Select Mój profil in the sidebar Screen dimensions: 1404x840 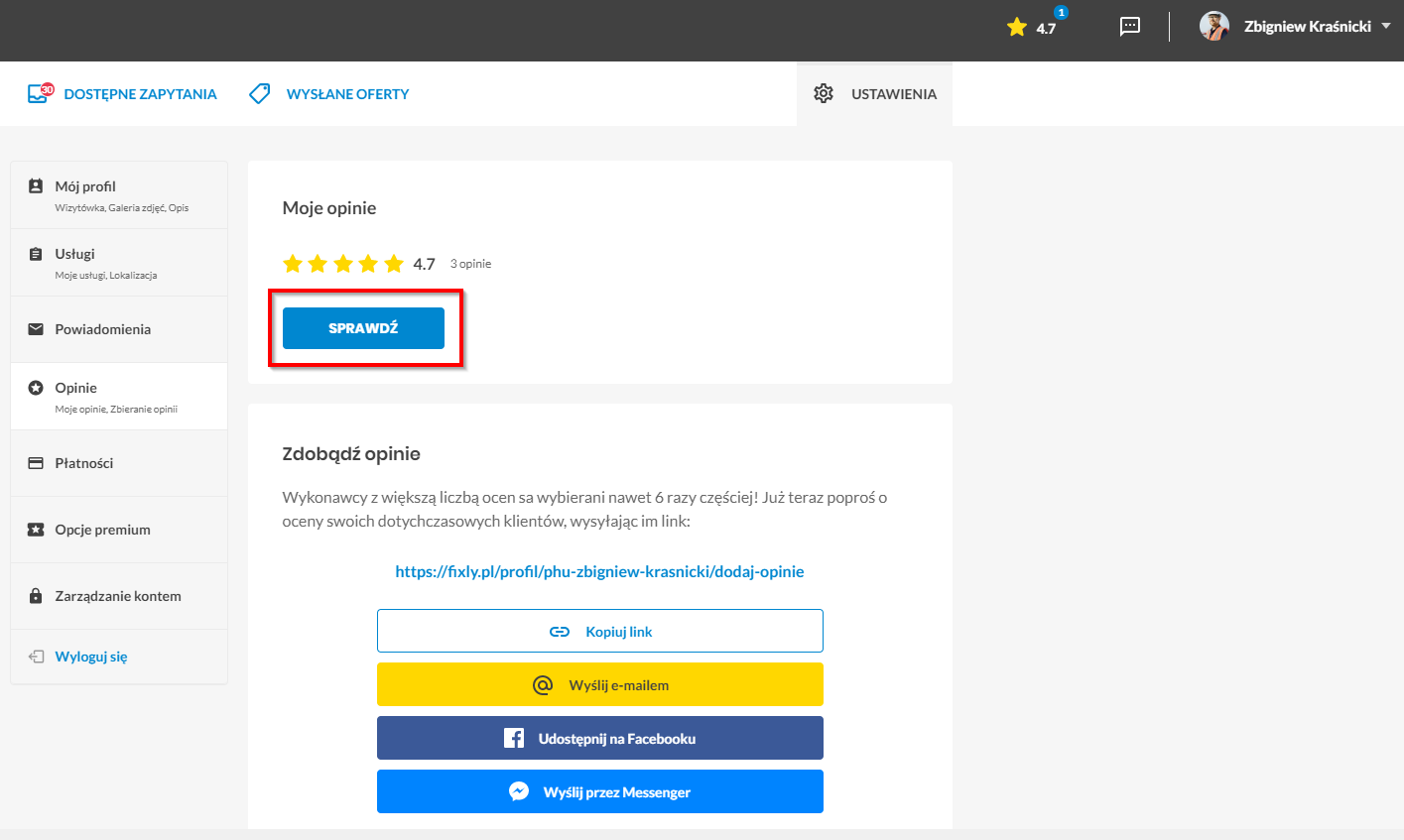coord(119,195)
